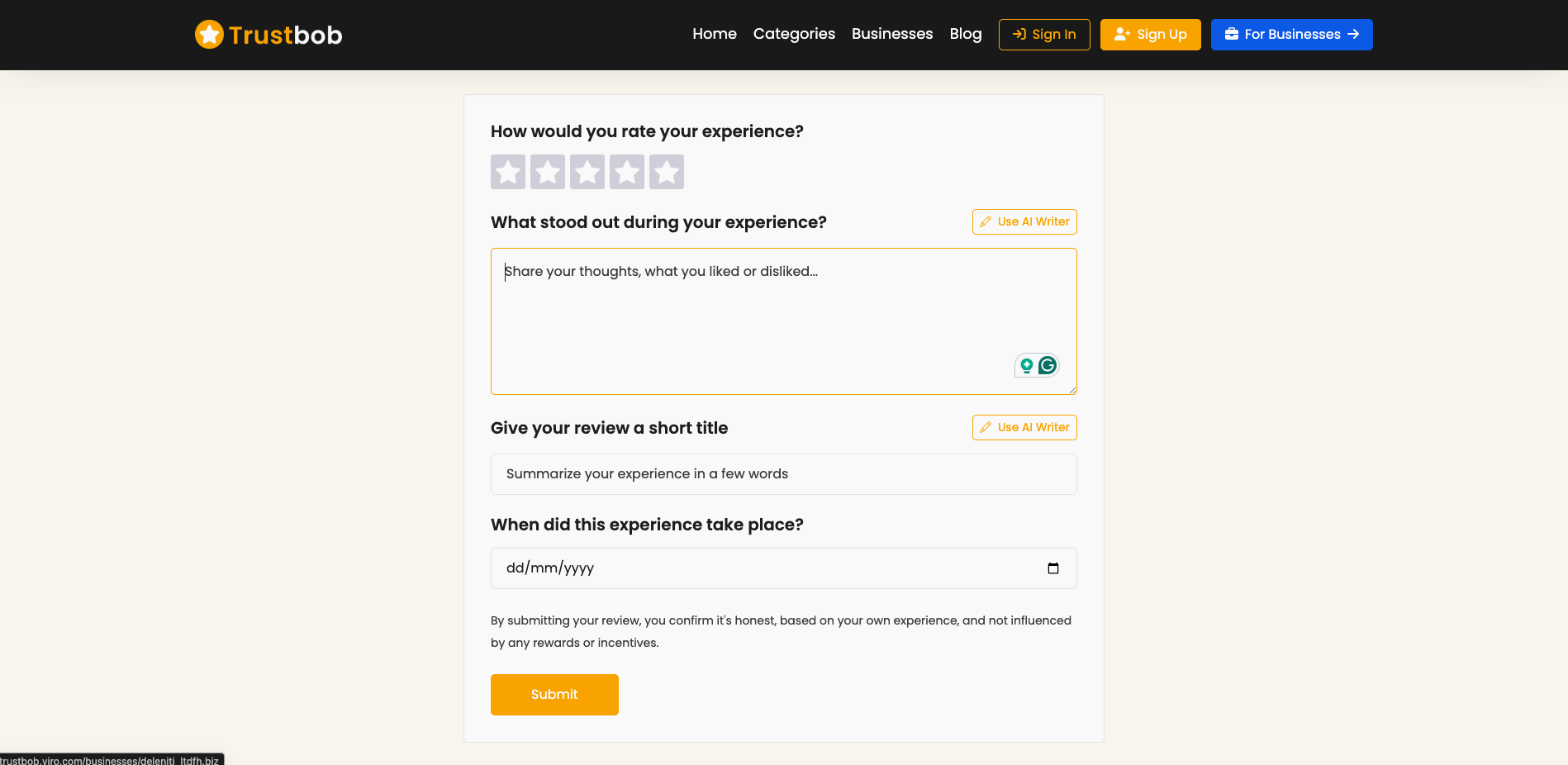Navigate to the Businesses page
Screen dimensions: 1568x765
coord(891,34)
